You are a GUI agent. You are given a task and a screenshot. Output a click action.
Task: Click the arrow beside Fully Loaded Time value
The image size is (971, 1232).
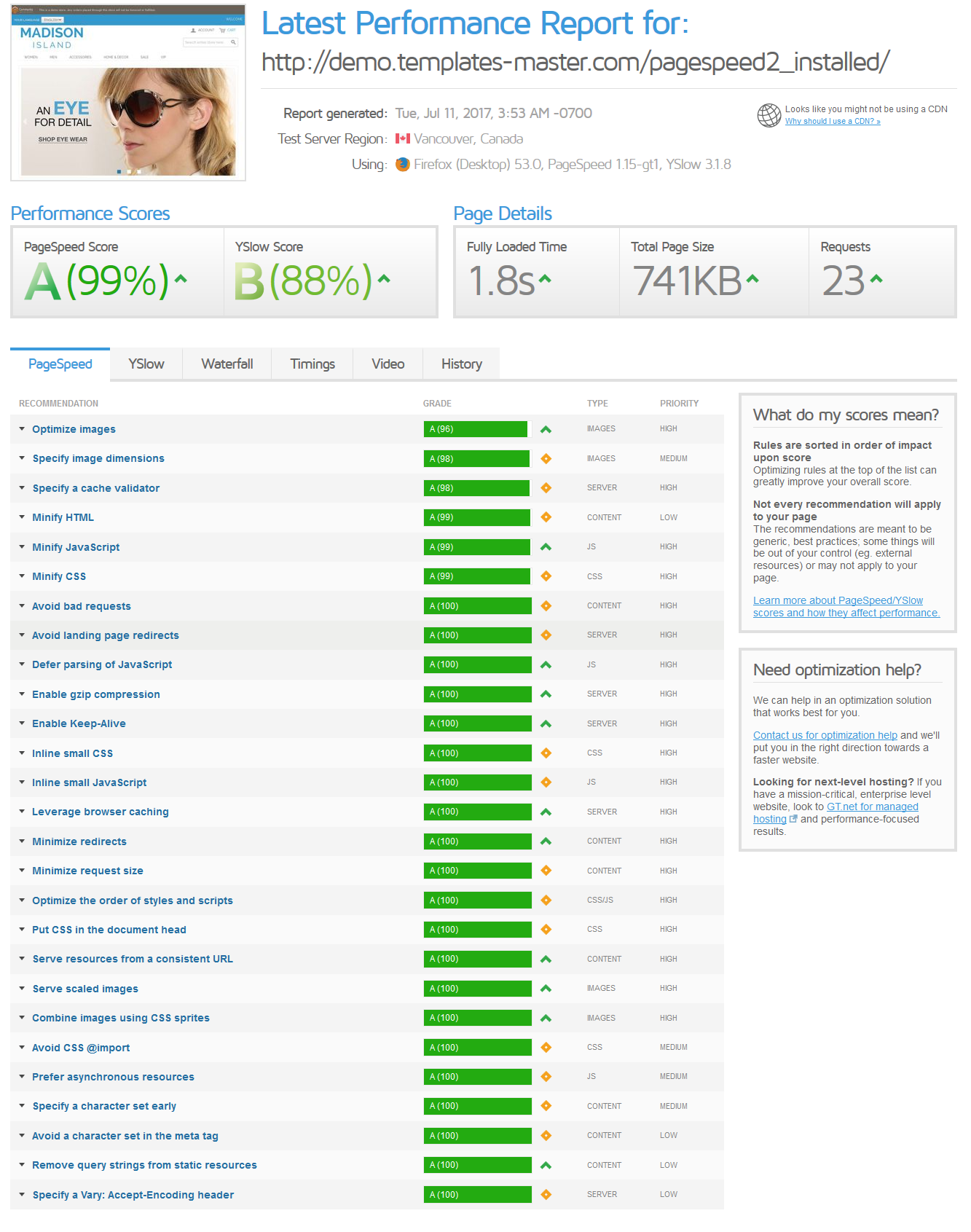coord(545,278)
